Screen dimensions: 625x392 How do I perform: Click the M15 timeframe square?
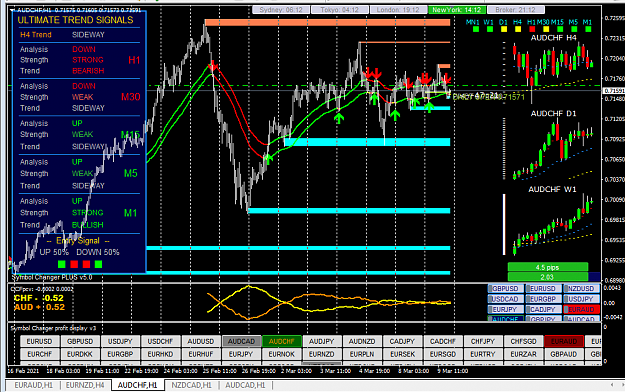[x=560, y=29]
